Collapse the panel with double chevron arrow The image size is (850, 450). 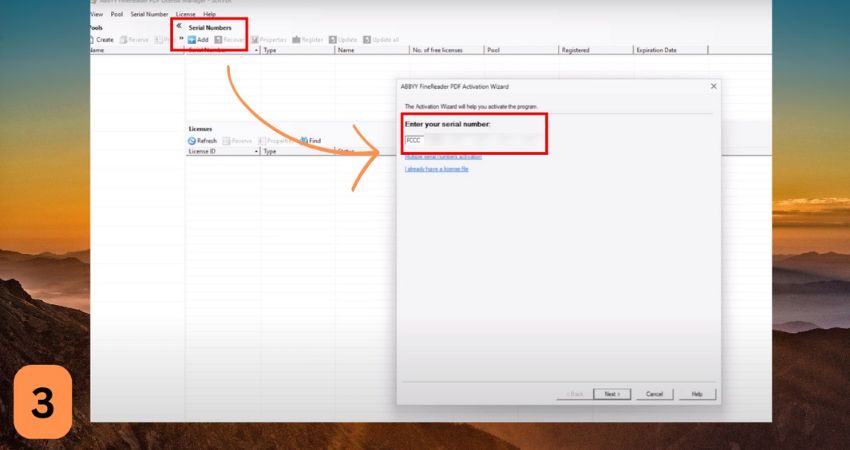coord(179,26)
